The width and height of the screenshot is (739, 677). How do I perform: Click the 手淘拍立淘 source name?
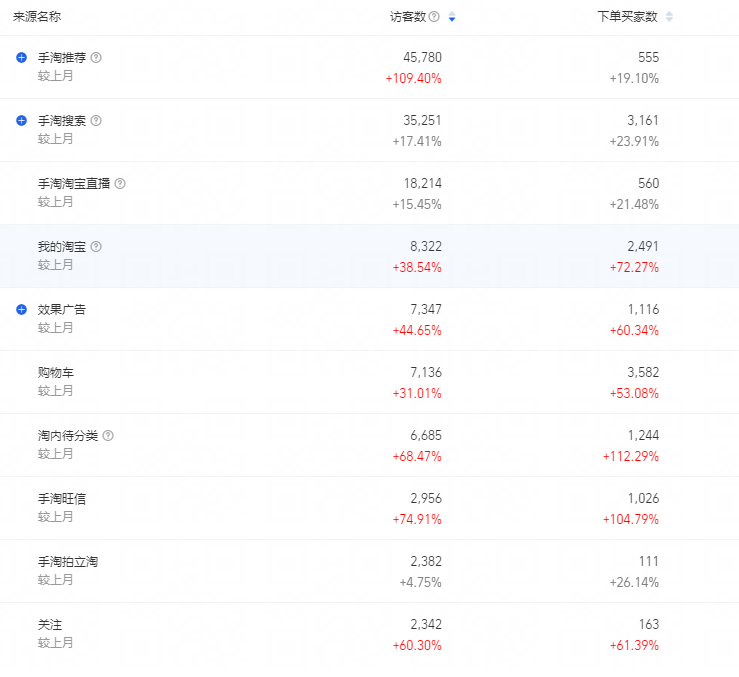(68, 562)
